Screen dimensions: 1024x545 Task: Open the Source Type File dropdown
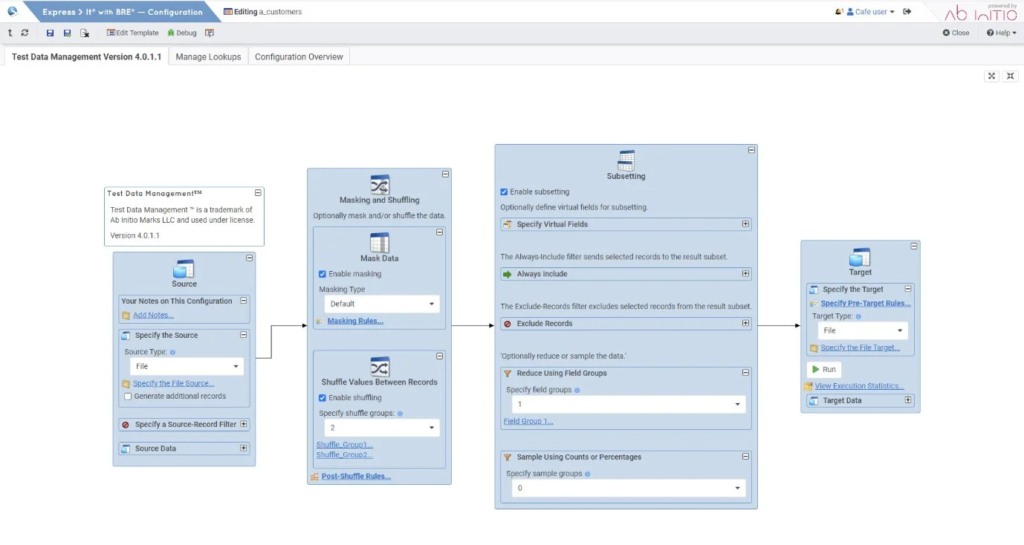click(x=186, y=366)
